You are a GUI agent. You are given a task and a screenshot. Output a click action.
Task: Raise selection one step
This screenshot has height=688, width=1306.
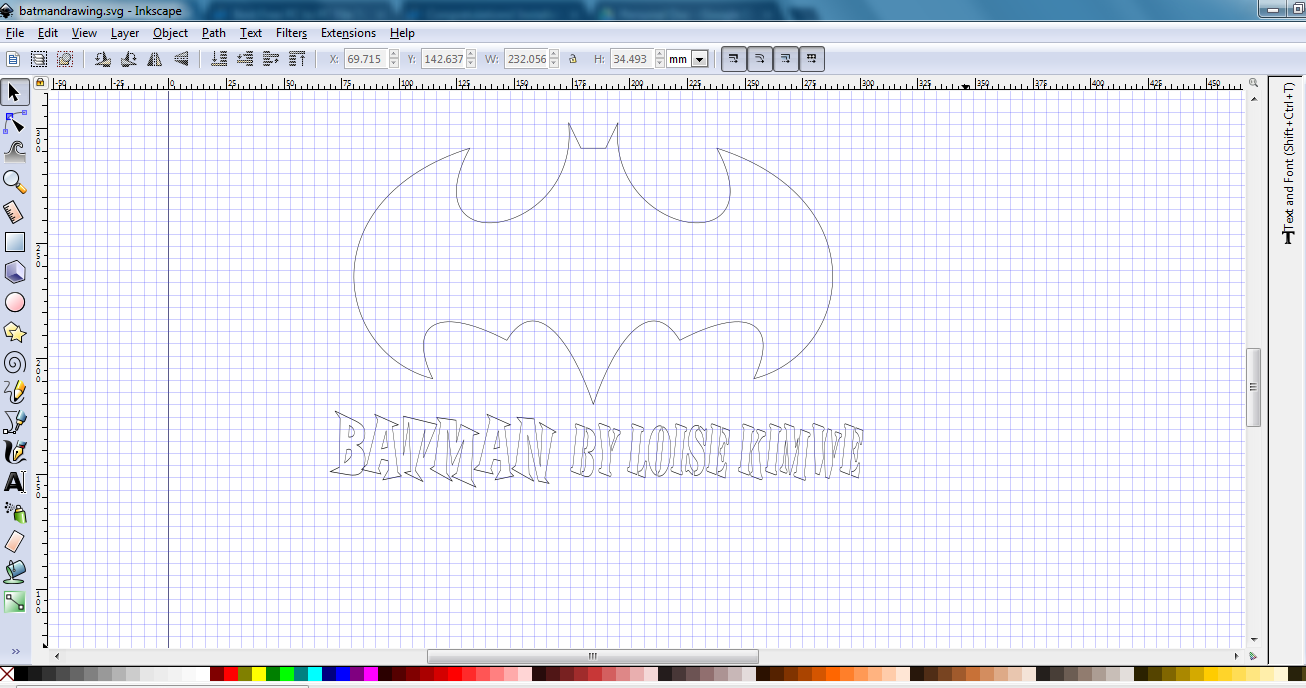click(x=270, y=59)
